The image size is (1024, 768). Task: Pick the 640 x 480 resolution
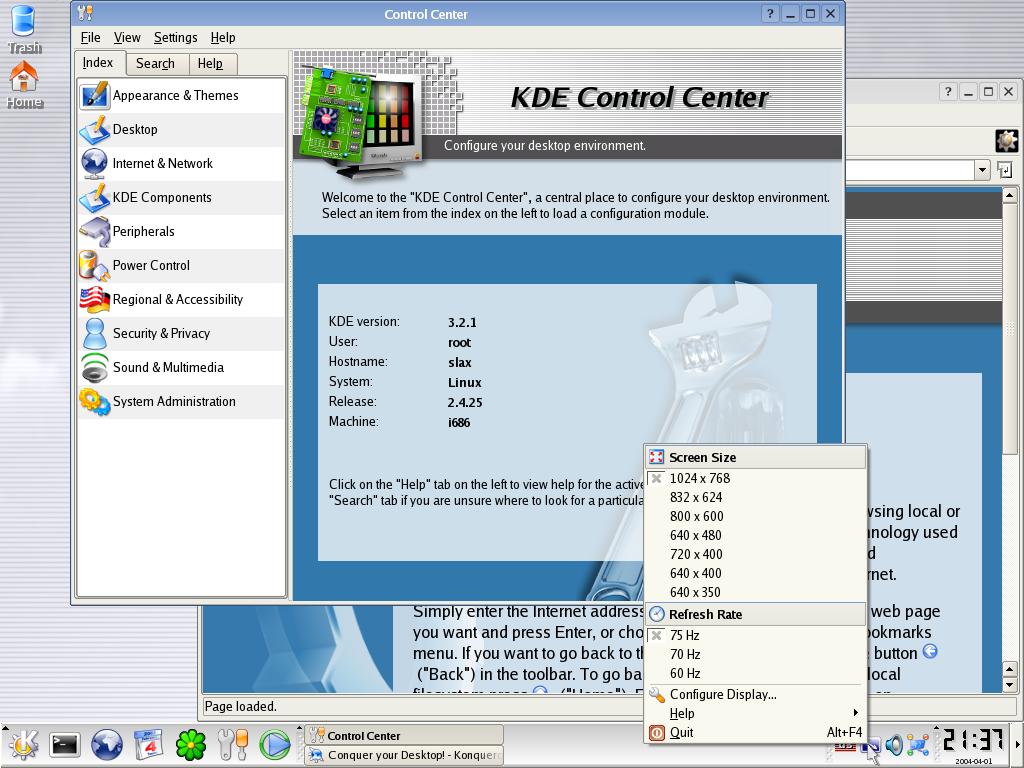coord(695,535)
